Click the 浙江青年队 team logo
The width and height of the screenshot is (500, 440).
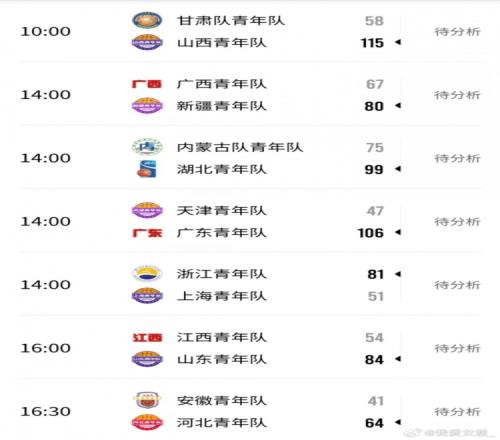tap(147, 273)
